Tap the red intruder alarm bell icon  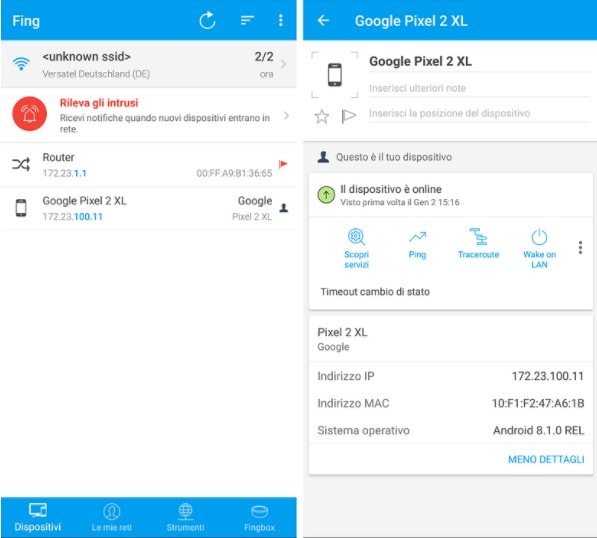click(30, 113)
